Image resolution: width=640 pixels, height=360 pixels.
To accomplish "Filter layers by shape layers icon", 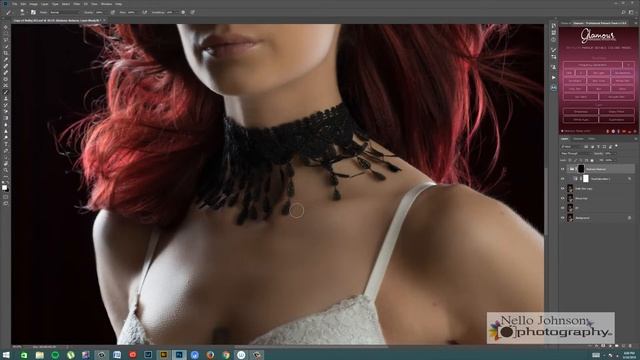I will click(x=604, y=147).
